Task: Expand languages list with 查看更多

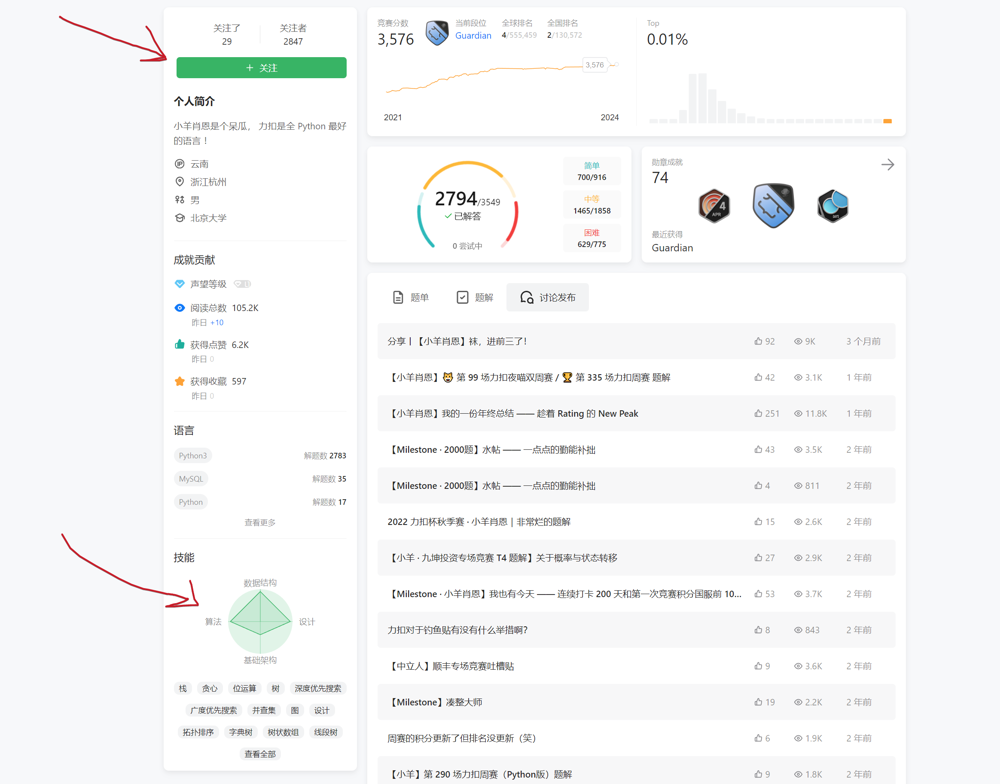Action: pos(260,522)
